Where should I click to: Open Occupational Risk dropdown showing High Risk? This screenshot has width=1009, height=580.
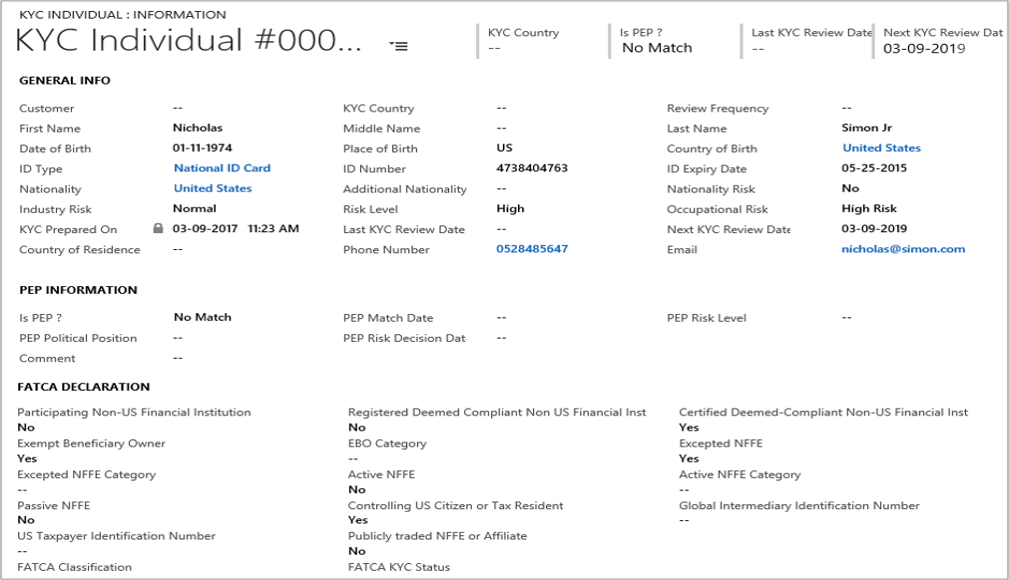(869, 209)
